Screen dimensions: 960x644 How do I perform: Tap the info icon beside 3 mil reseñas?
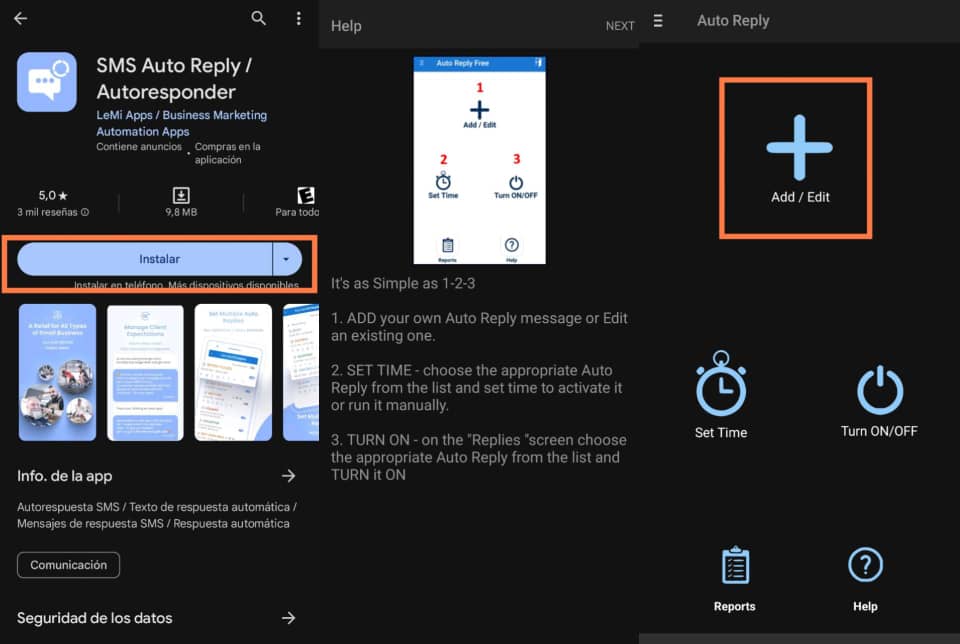click(x=85, y=212)
